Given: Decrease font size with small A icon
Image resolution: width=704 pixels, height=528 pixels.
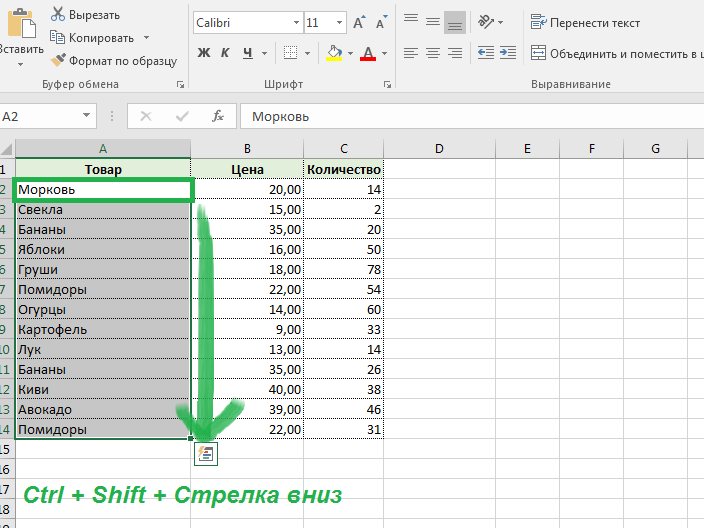Looking at the screenshot, I should pyautogui.click(x=381, y=22).
